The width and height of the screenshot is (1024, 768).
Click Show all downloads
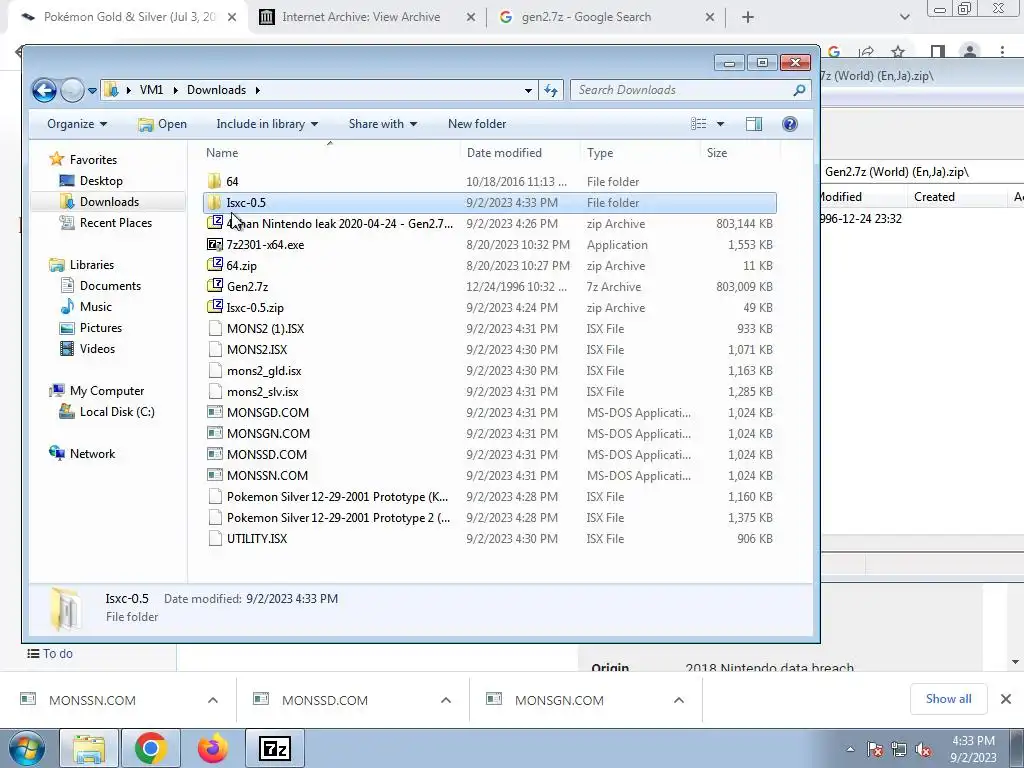point(948,699)
